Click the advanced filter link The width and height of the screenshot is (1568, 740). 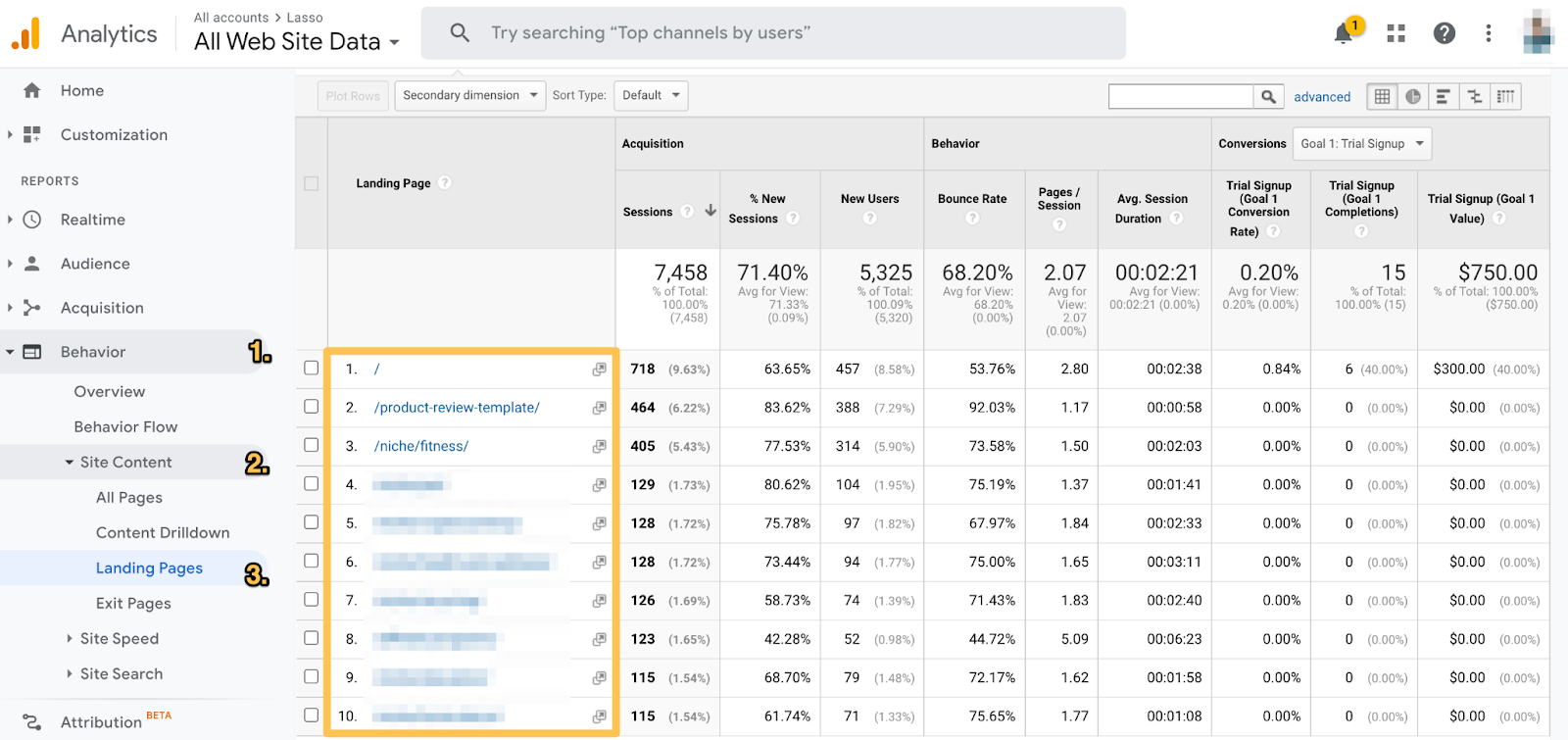click(1321, 96)
